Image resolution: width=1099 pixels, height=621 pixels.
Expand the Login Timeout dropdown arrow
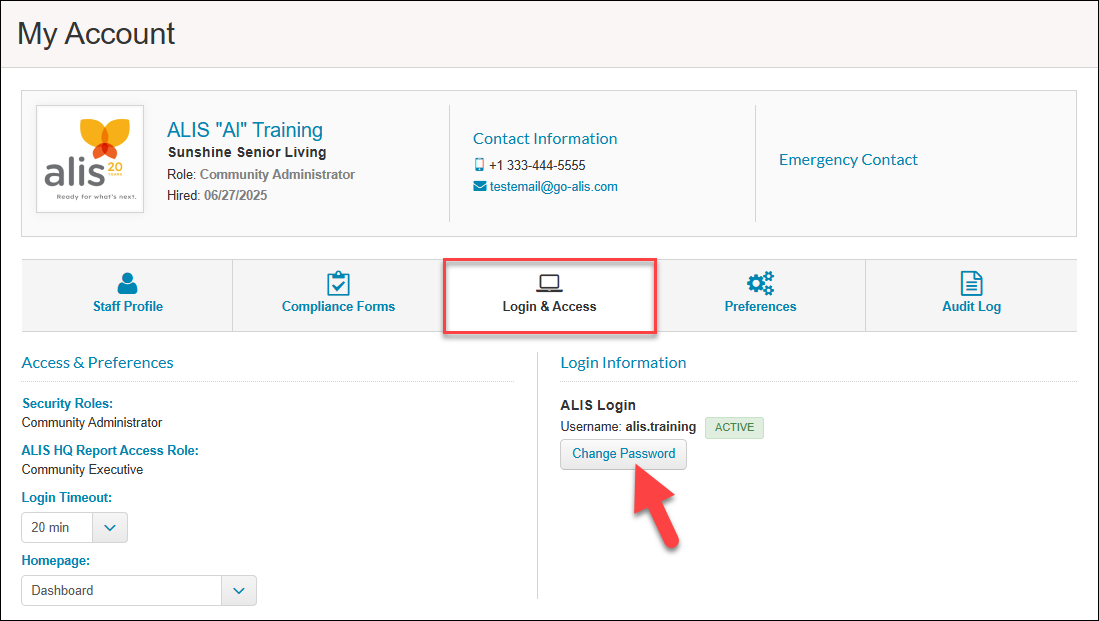pos(110,528)
